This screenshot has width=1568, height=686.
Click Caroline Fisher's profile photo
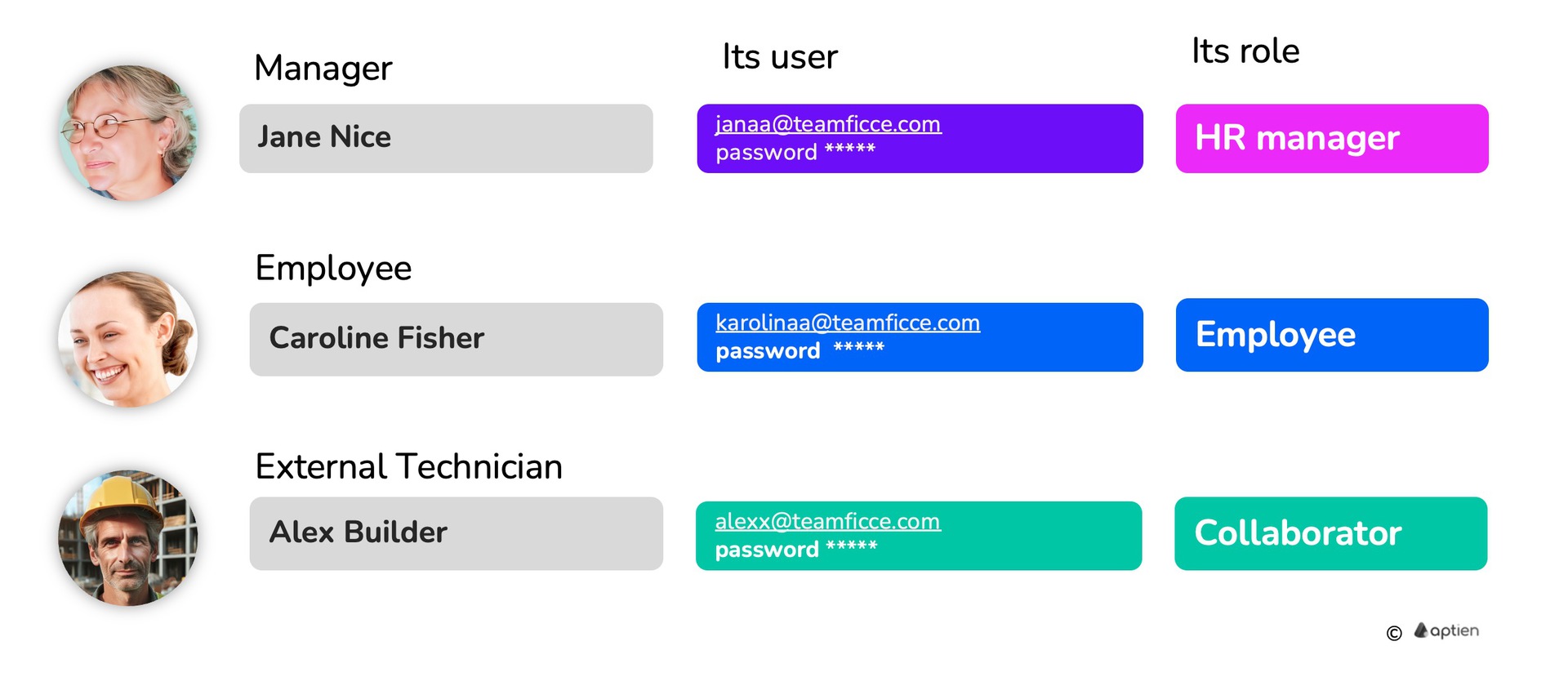128,339
